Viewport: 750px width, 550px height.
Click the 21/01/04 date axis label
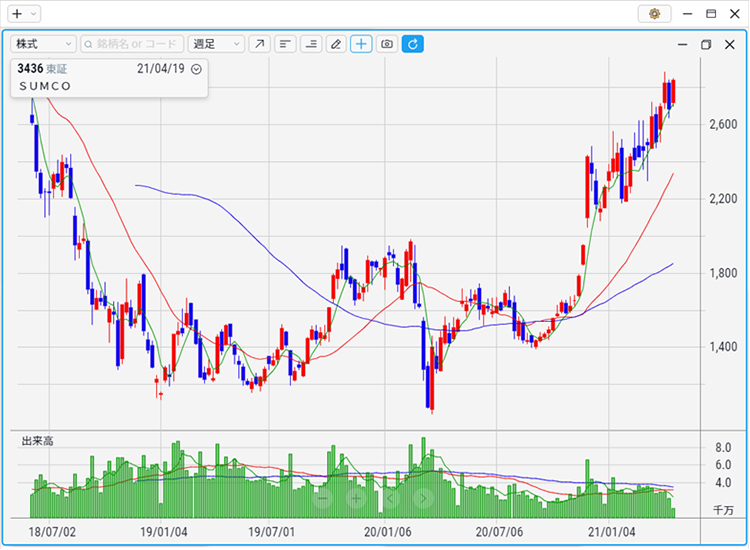(612, 532)
